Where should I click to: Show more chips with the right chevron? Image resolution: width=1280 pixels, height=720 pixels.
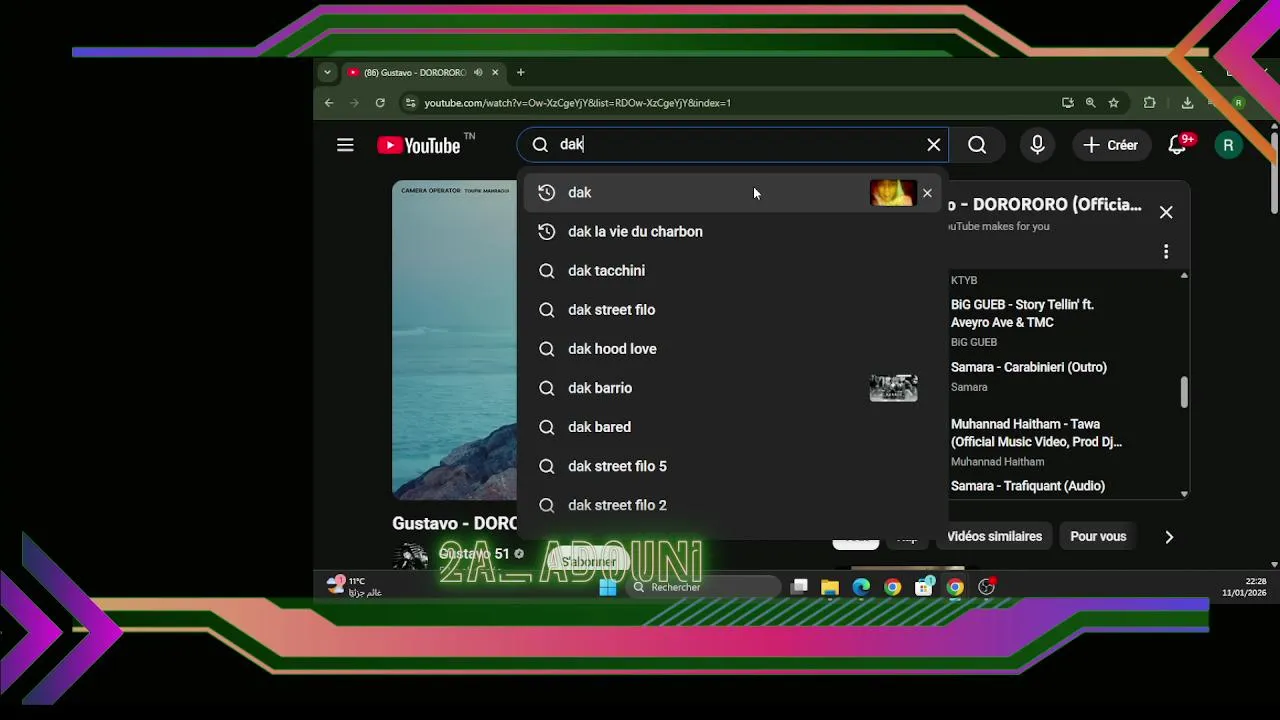point(1169,537)
